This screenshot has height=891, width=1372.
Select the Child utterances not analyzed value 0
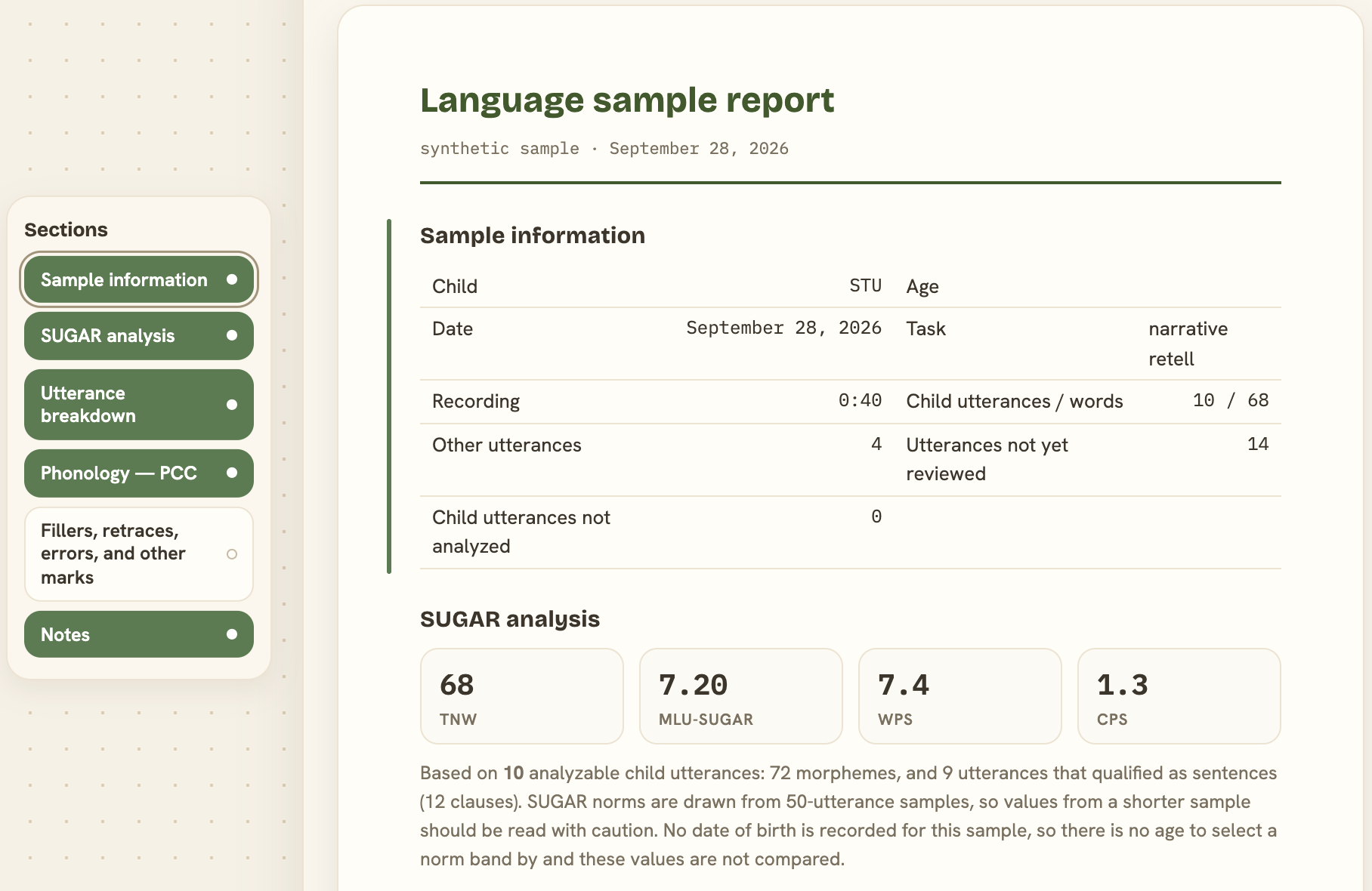[876, 517]
